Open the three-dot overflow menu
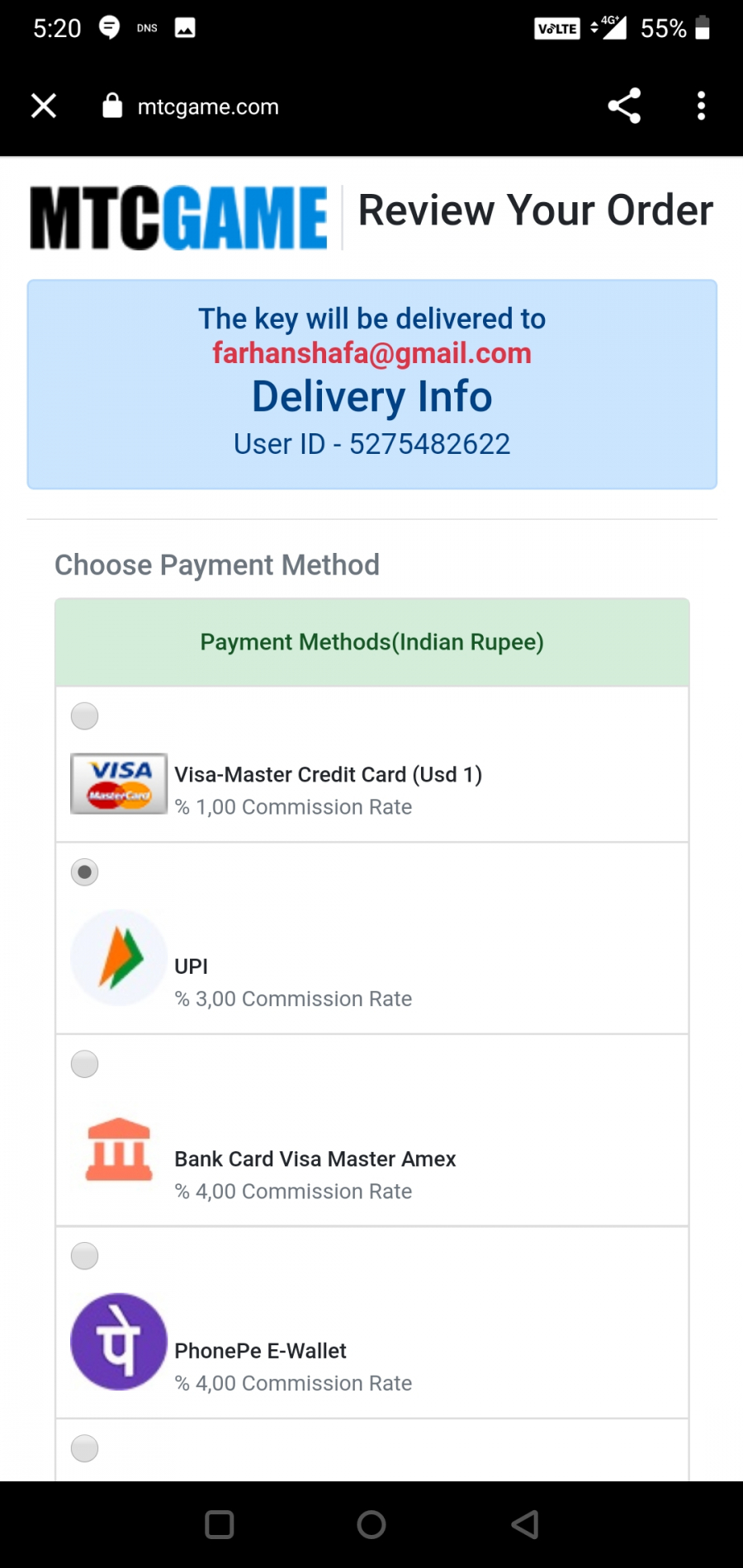743x1568 pixels. [x=701, y=106]
